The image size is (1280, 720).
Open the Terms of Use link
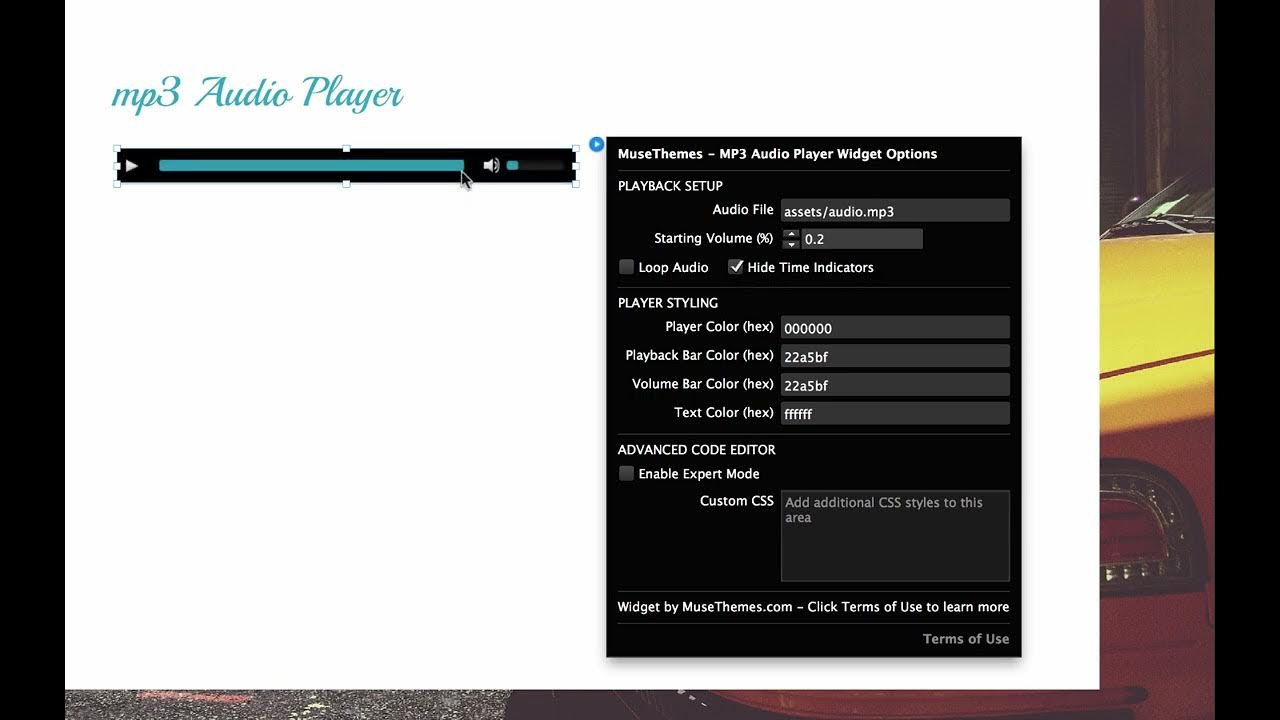click(x=966, y=639)
